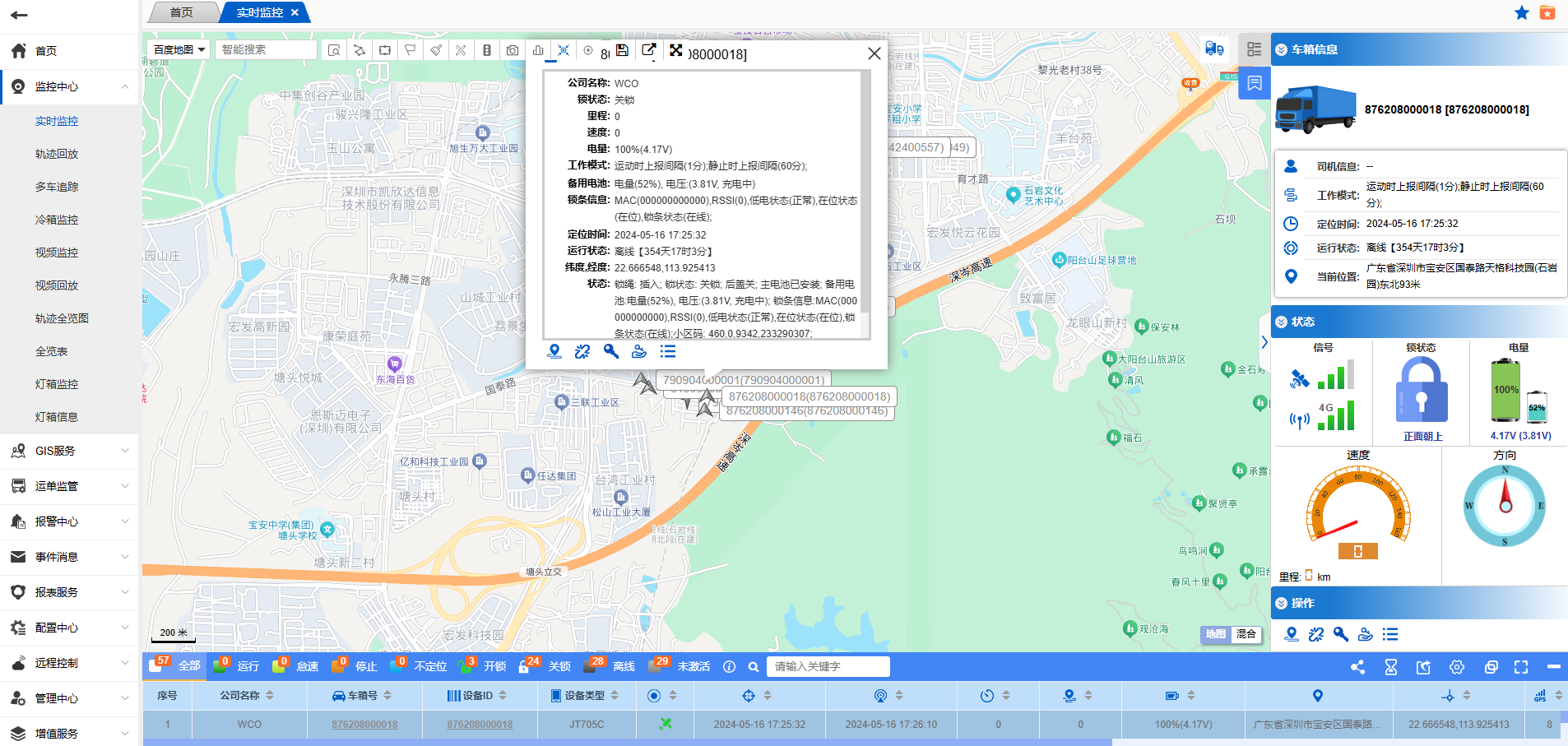Switch map to 地图 standard view
Viewport: 1568px width, 746px height.
(1215, 634)
